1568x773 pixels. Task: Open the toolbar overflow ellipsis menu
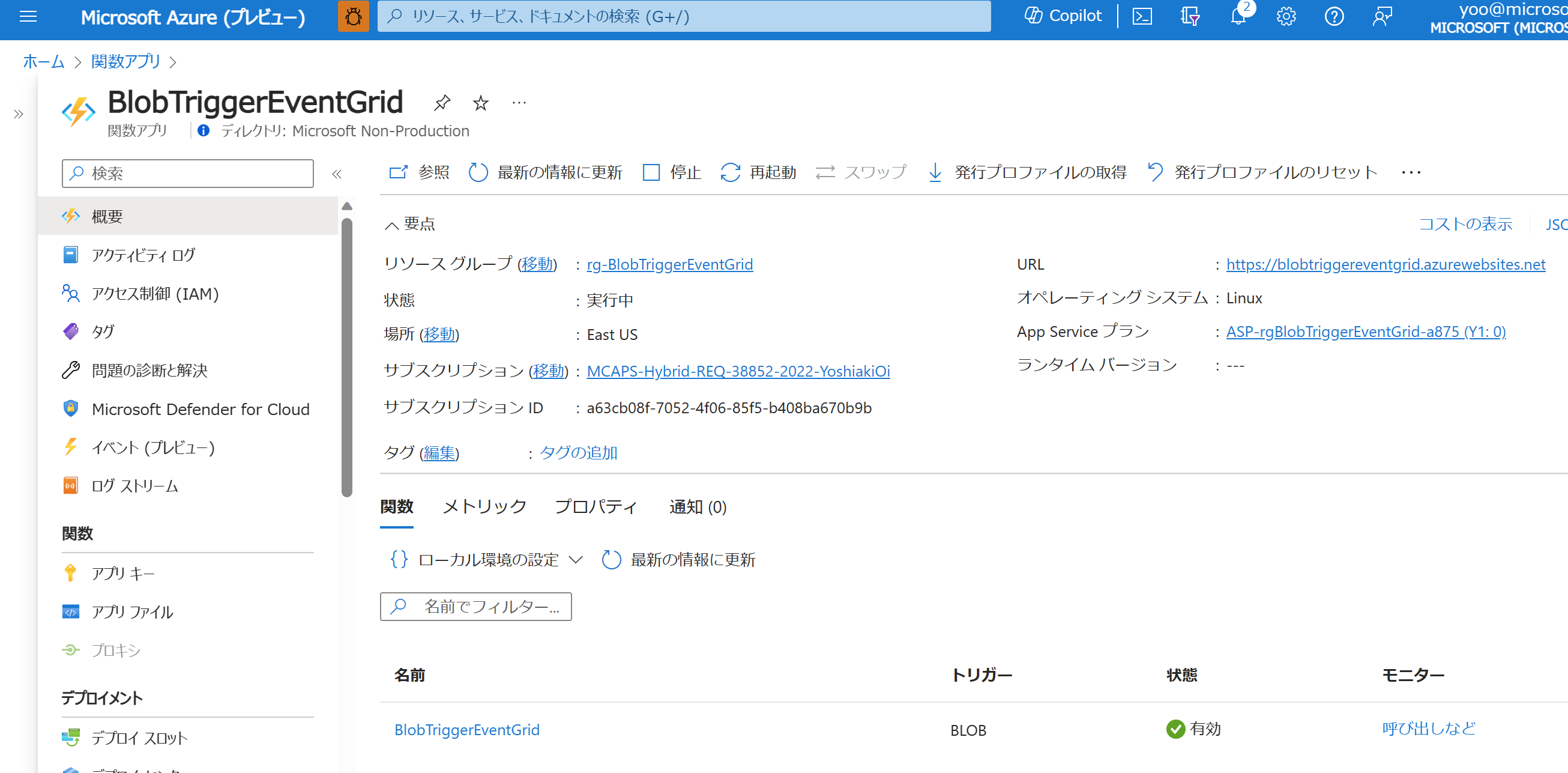pos(1410,172)
